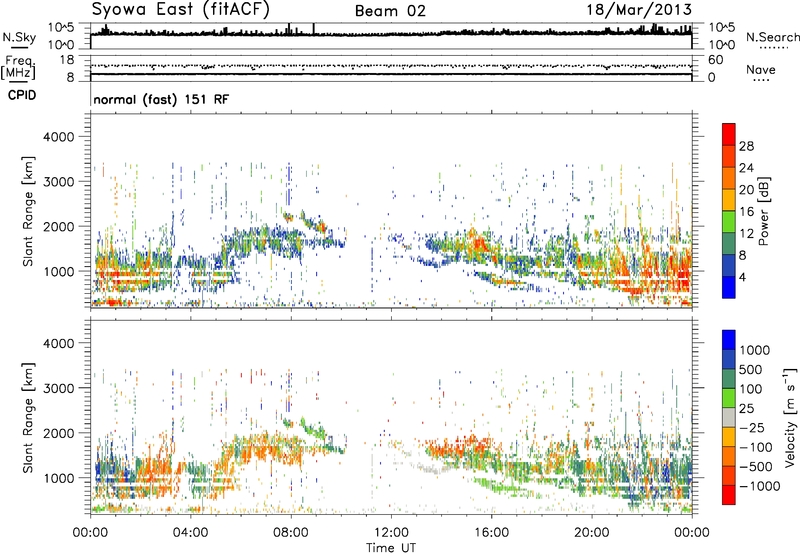
Task: Click the '60' Nave axis tick
Action: [716, 60]
